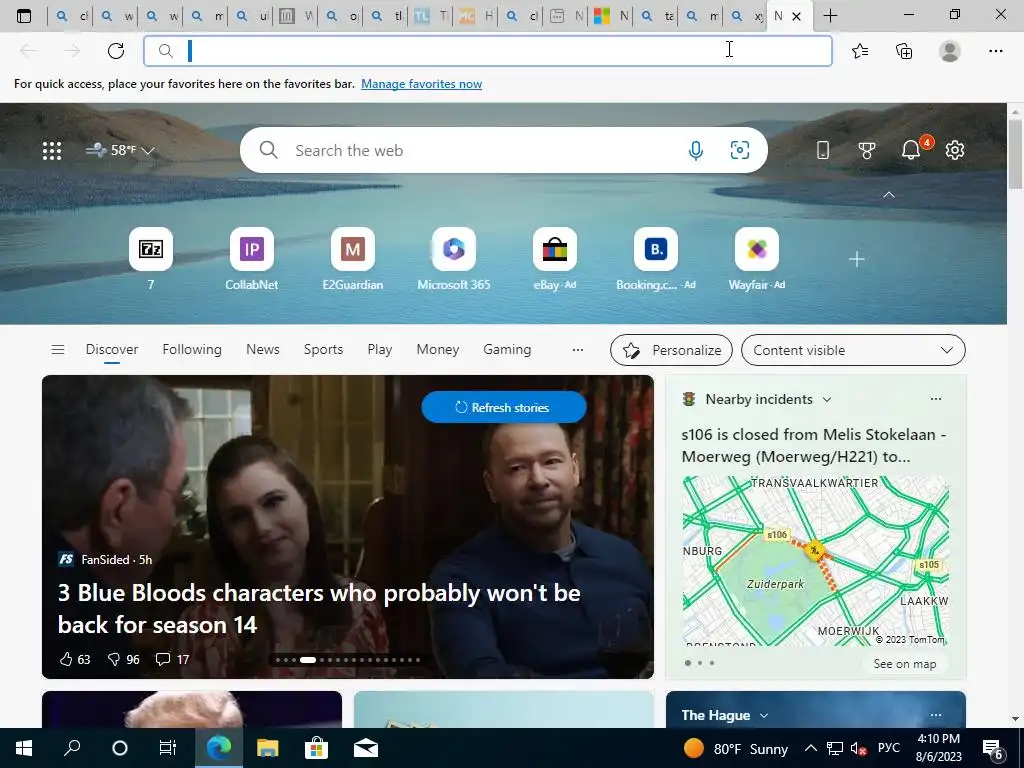This screenshot has height=768, width=1024.
Task: Open a new browser tab
Action: pyautogui.click(x=830, y=16)
